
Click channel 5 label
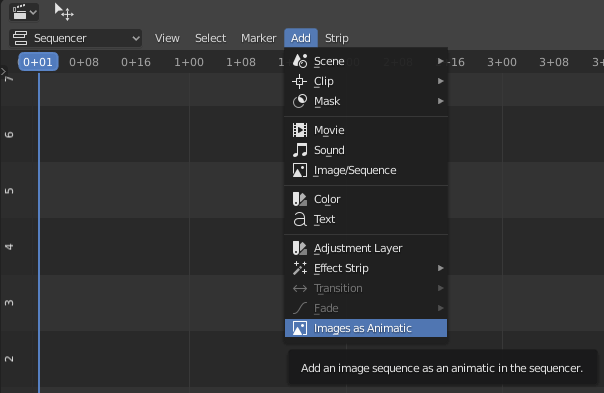pyautogui.click(x=9, y=191)
